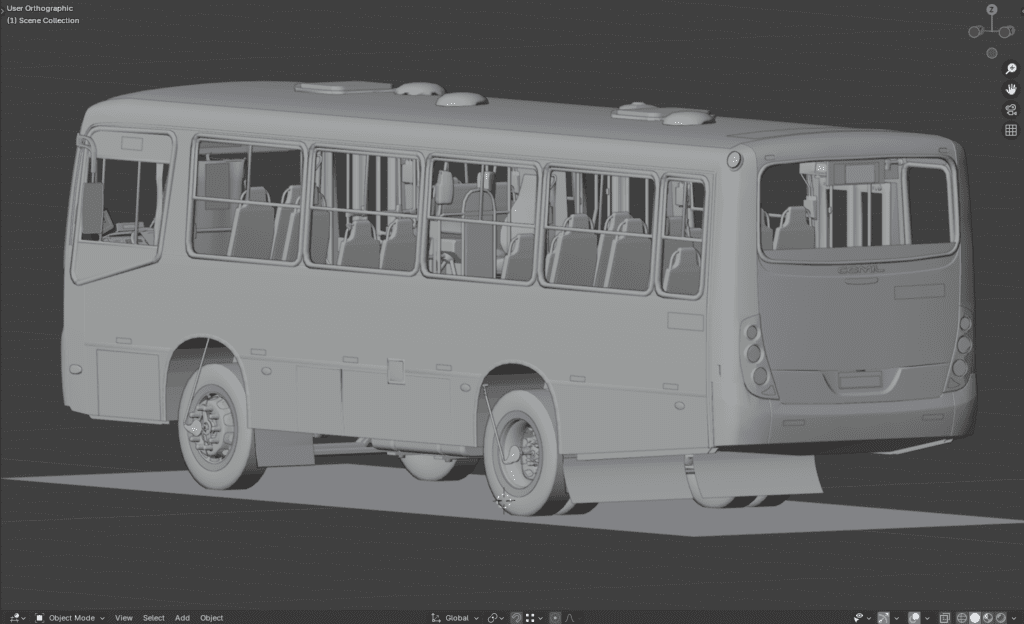Toggle the snap magnet button

coord(516,618)
